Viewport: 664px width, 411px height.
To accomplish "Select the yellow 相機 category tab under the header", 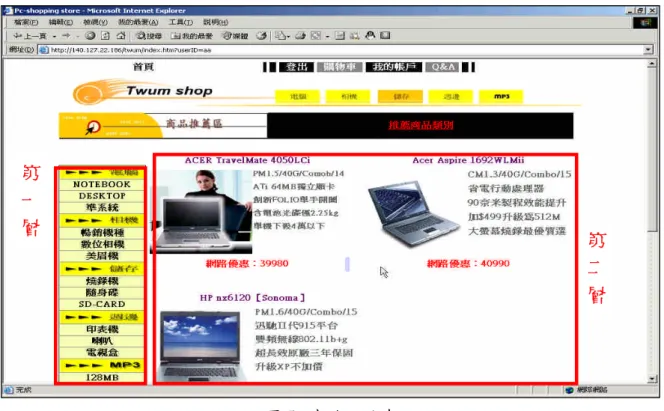I will pyautogui.click(x=348, y=97).
